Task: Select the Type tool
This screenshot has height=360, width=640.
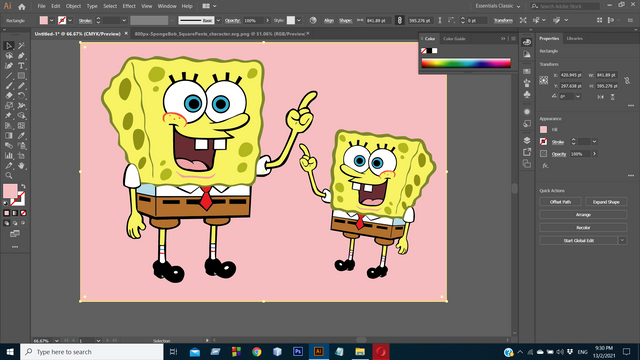Action: (21, 66)
